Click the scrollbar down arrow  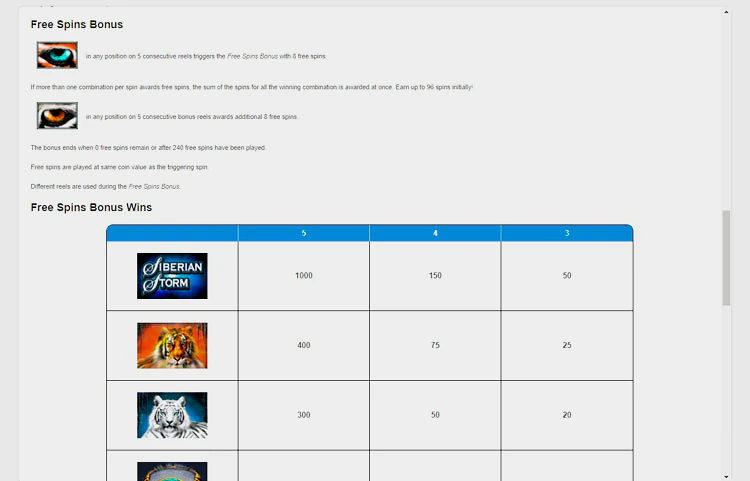[726, 476]
